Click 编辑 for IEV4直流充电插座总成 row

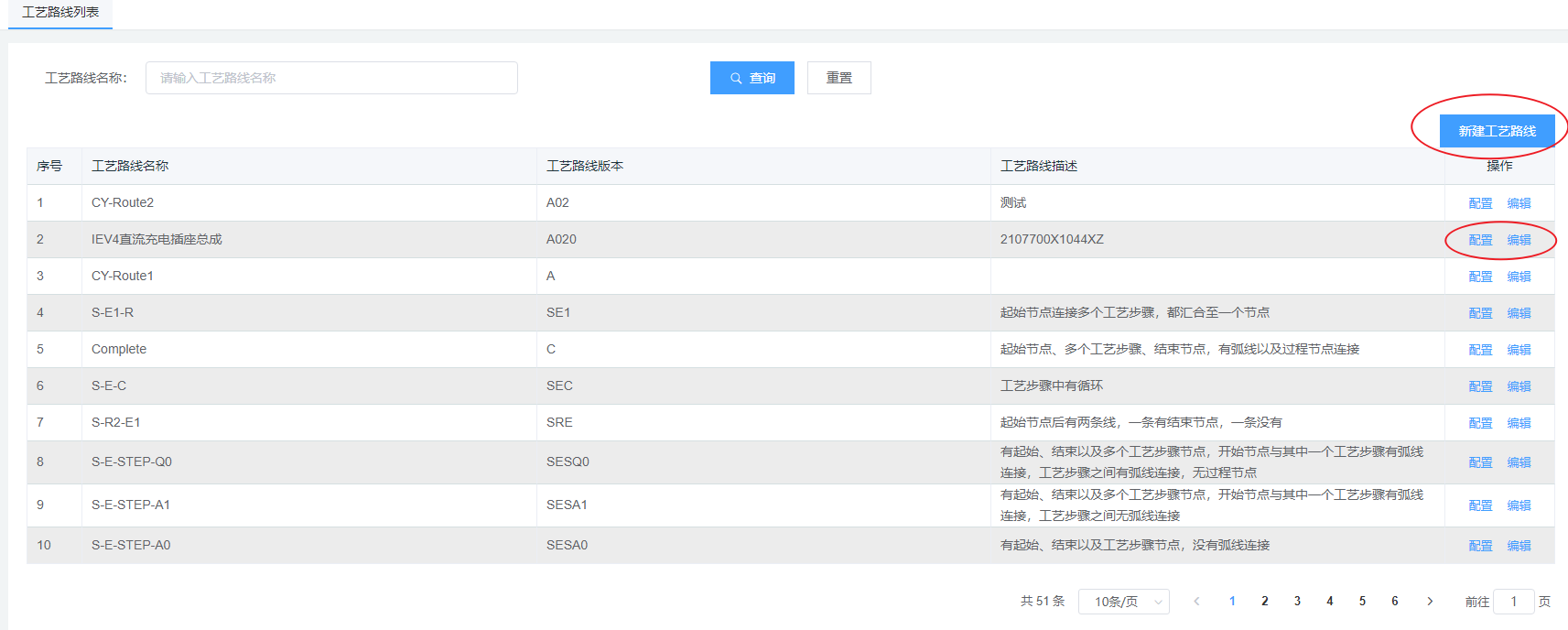1519,240
